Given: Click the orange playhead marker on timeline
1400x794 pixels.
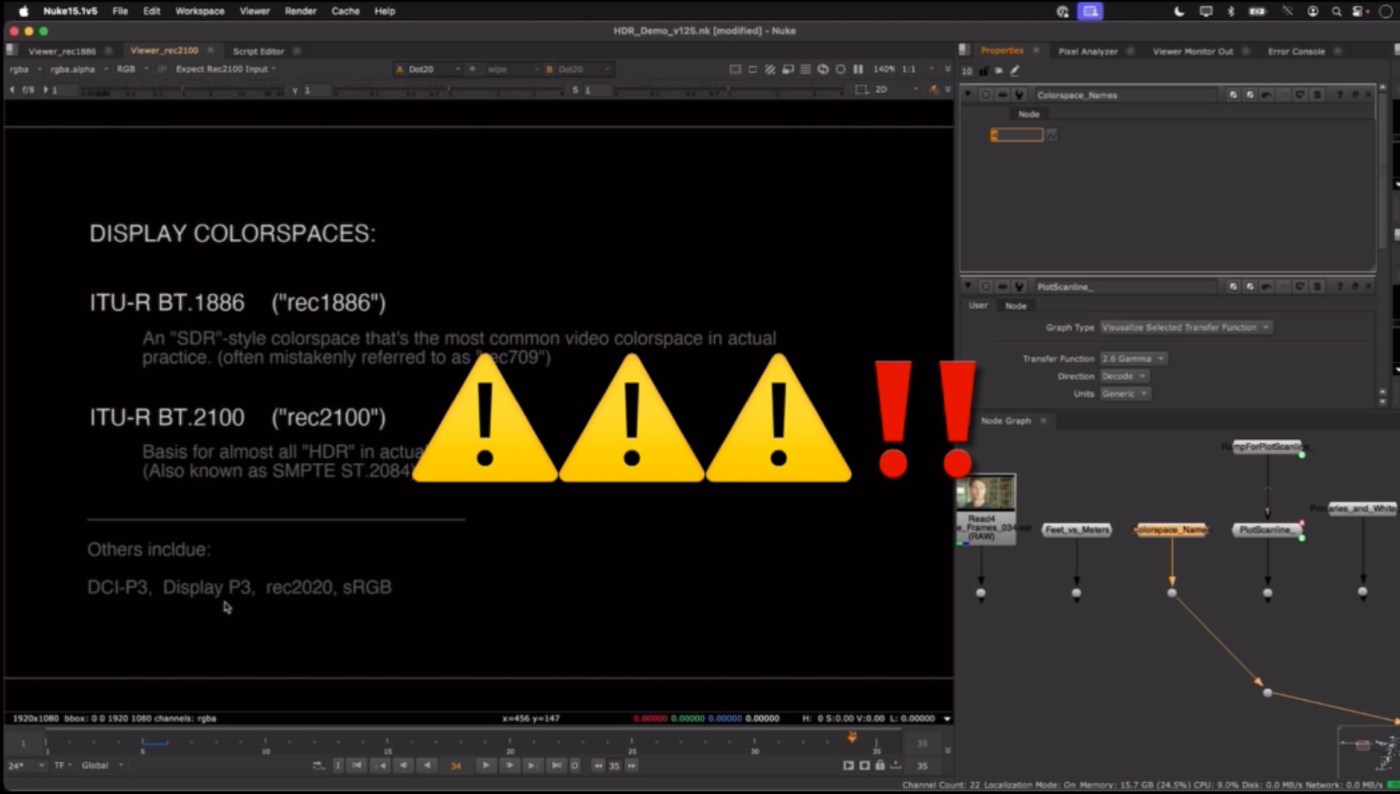Looking at the screenshot, I should 852,738.
